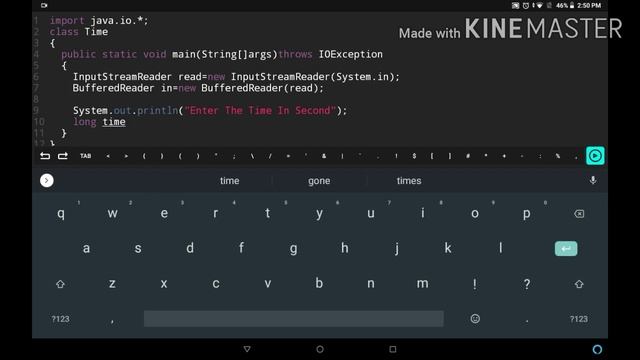Viewport: 640px width, 360px height.
Task: Tap the q key
Action: pos(61,213)
